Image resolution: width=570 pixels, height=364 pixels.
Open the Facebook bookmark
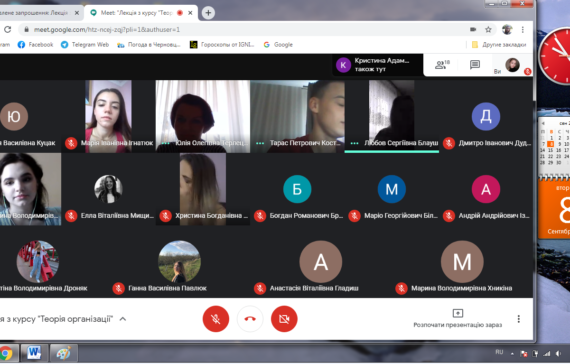pos(35,45)
